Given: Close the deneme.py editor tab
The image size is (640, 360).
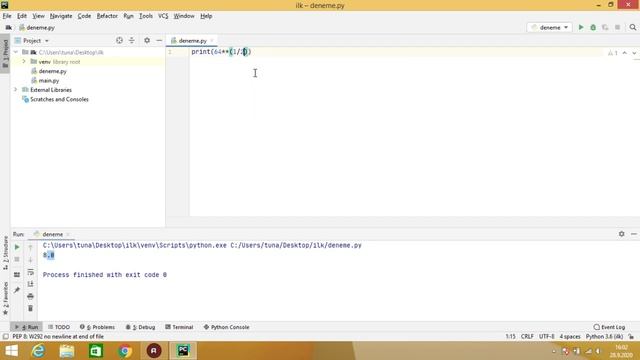Looking at the screenshot, I should (x=212, y=40).
